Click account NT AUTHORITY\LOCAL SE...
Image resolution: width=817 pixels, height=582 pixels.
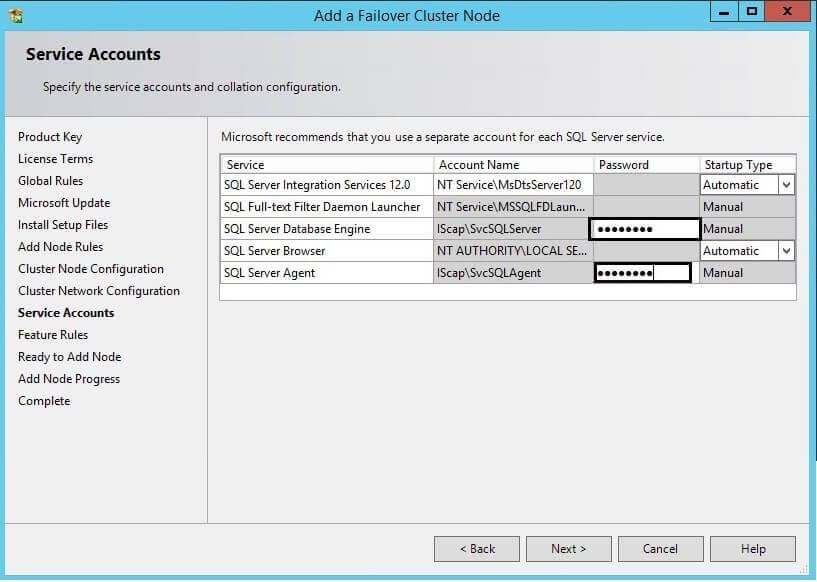[513, 251]
